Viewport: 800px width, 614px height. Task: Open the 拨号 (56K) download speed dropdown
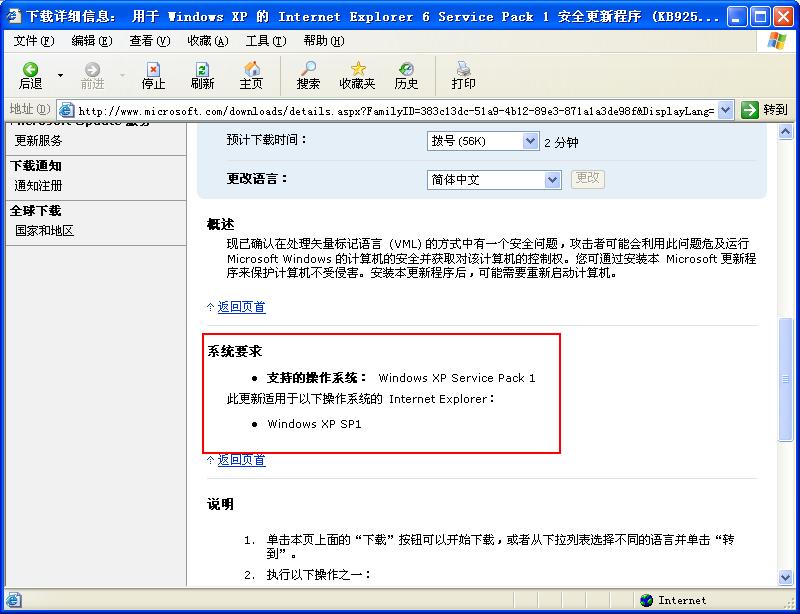(x=483, y=141)
